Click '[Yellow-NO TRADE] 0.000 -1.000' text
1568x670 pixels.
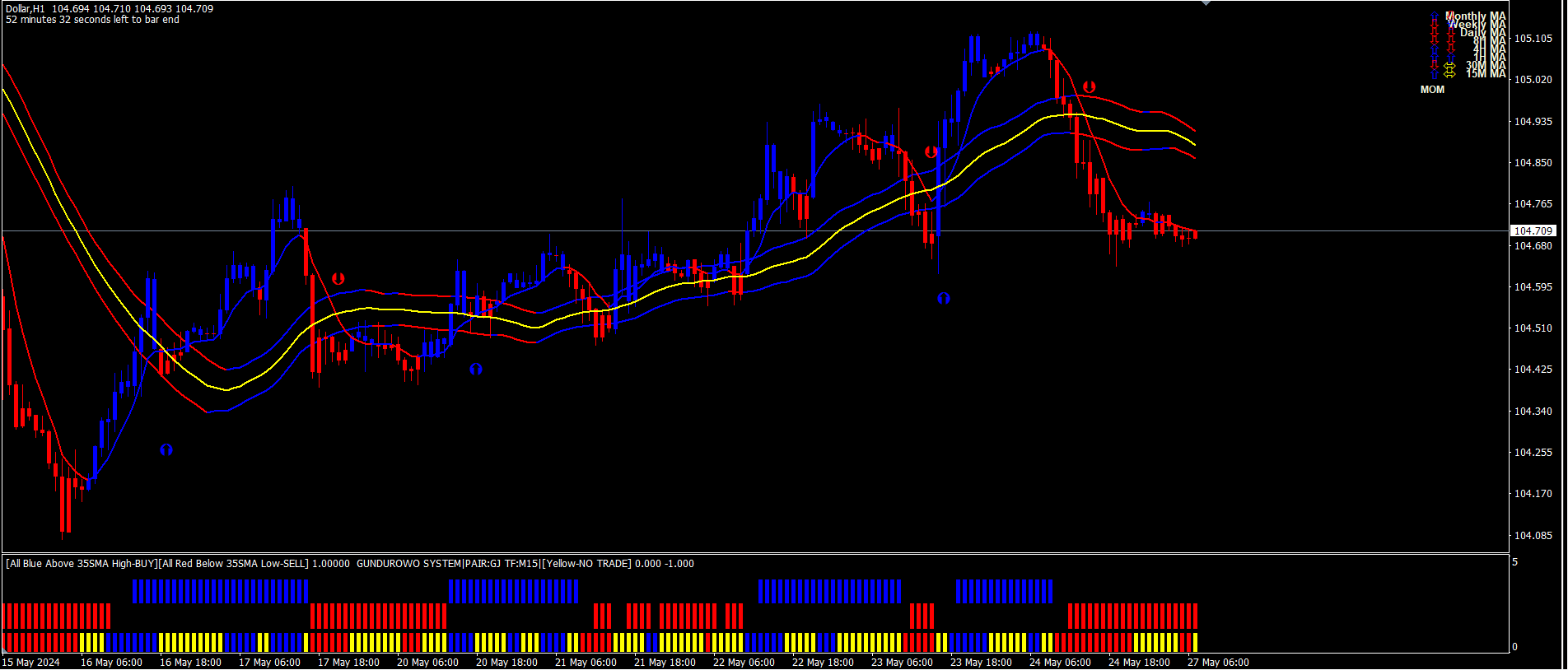click(x=618, y=564)
